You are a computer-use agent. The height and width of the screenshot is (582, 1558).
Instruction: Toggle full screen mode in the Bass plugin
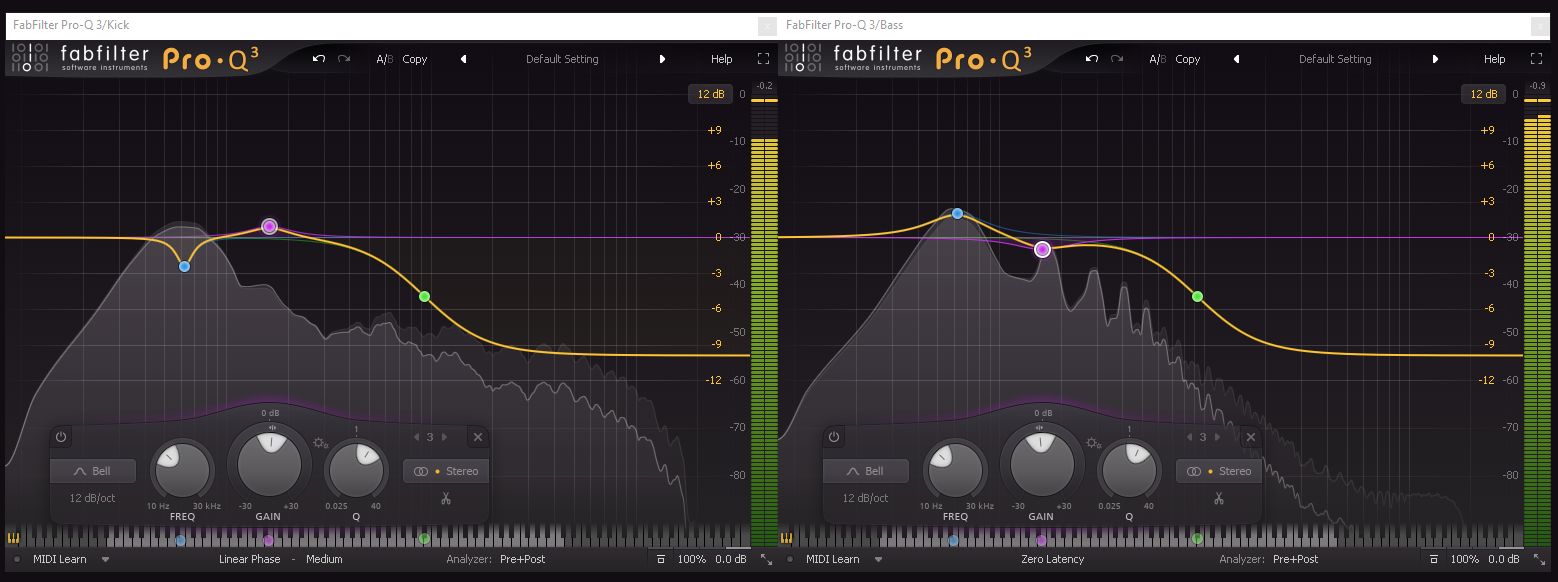tap(1536, 59)
